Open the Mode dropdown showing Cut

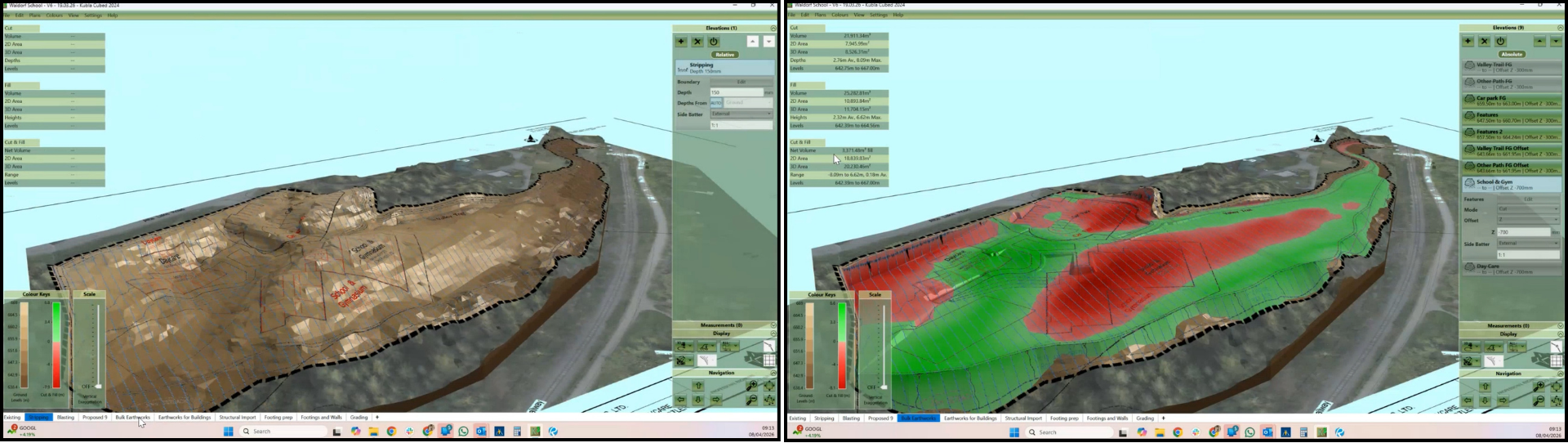pos(1528,209)
